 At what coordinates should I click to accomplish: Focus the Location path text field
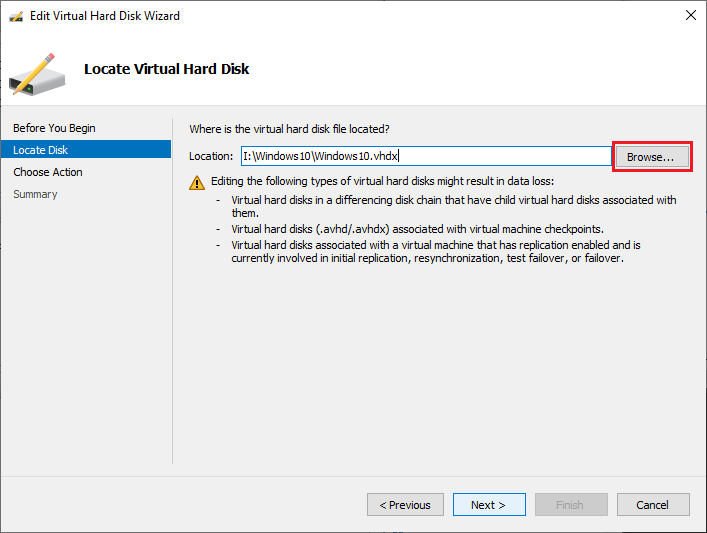(425, 156)
